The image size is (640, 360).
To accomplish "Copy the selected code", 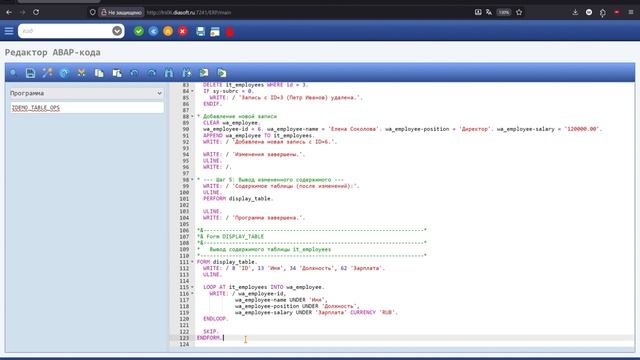I will point(99,73).
